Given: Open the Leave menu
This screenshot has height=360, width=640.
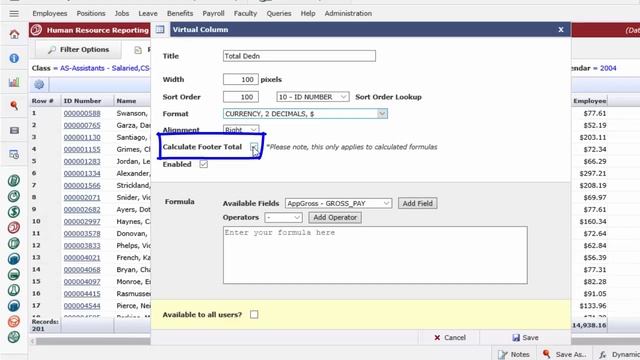Looking at the screenshot, I should pyautogui.click(x=148, y=13).
